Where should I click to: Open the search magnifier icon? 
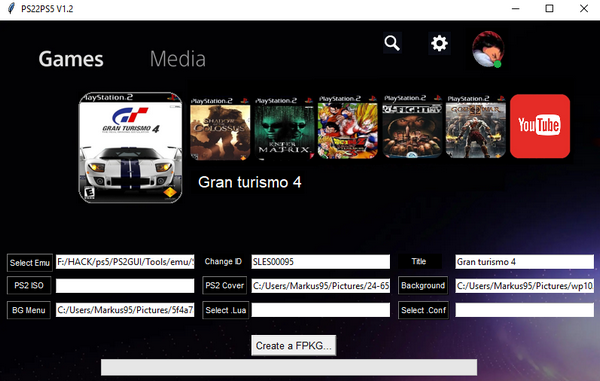[x=392, y=43]
